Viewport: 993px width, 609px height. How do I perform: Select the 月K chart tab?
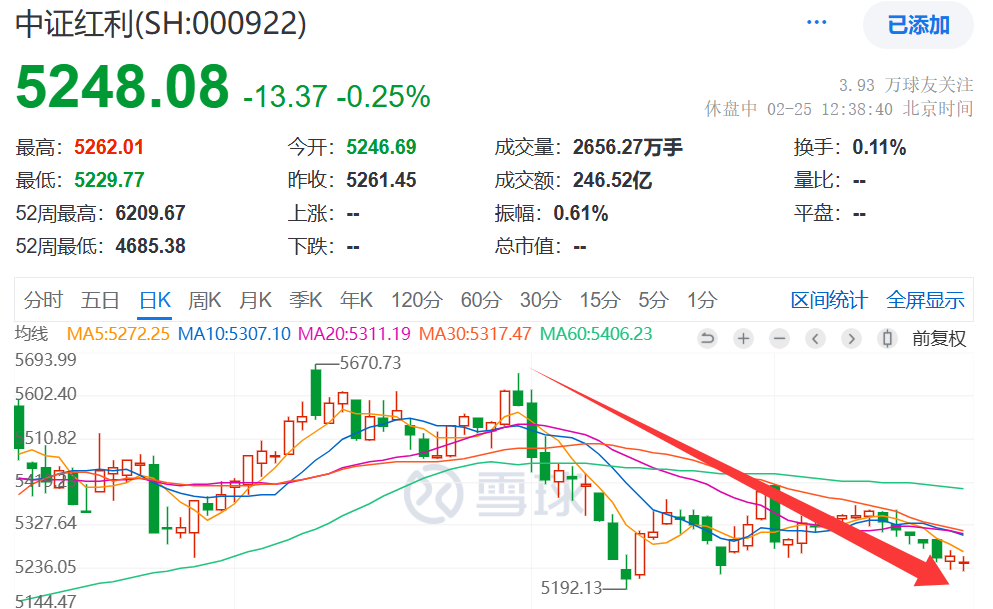point(255,299)
